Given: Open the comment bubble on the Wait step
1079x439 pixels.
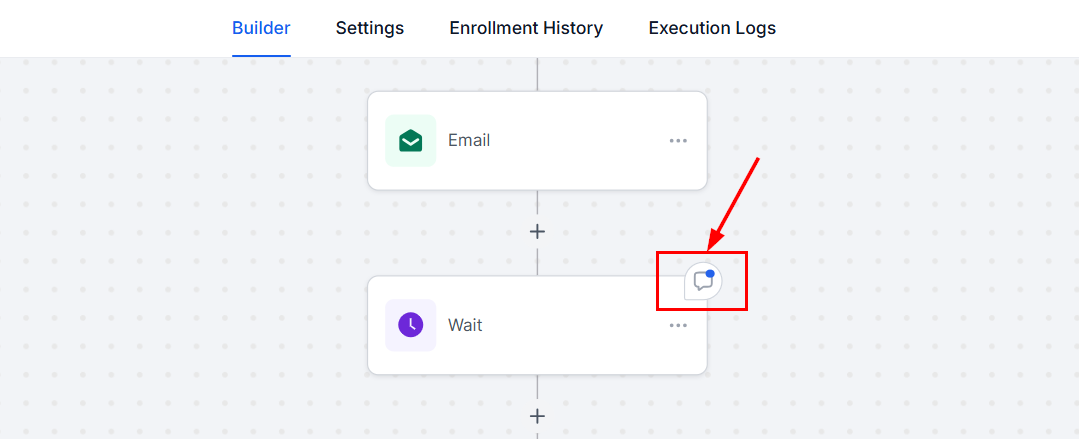Looking at the screenshot, I should point(703,281).
